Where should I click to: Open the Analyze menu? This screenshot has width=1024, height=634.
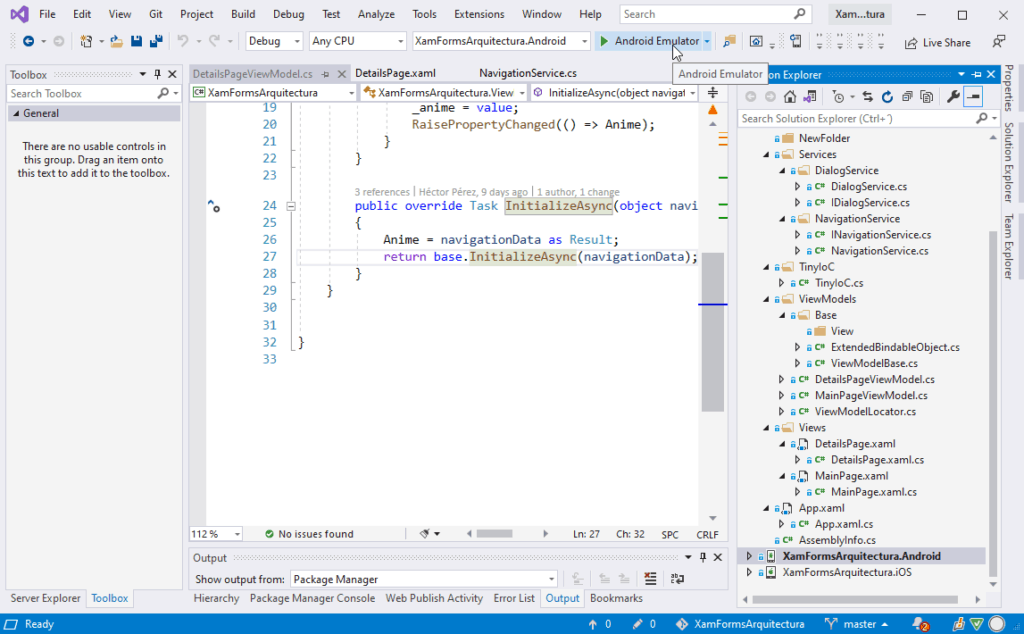click(x=376, y=14)
